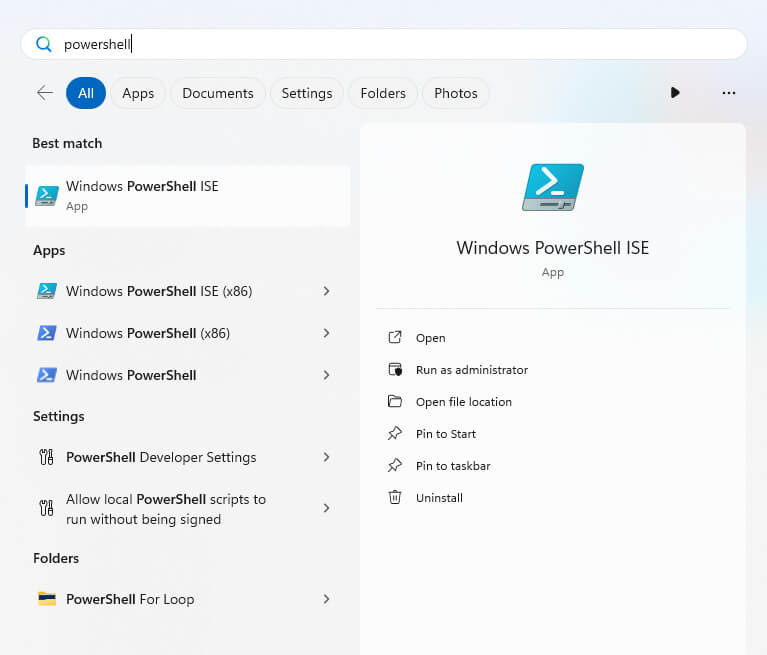767x655 pixels.
Task: Expand the PowerShell For Loop folder chevron
Action: 326,599
